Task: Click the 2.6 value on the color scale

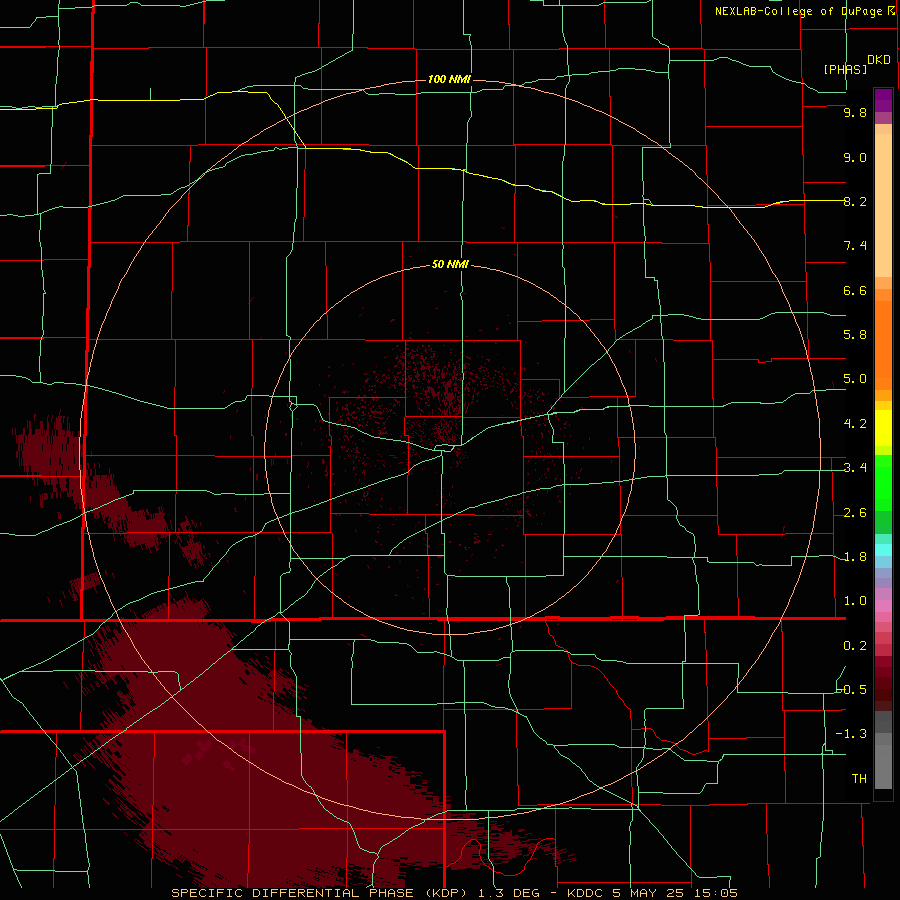Action: pos(855,513)
